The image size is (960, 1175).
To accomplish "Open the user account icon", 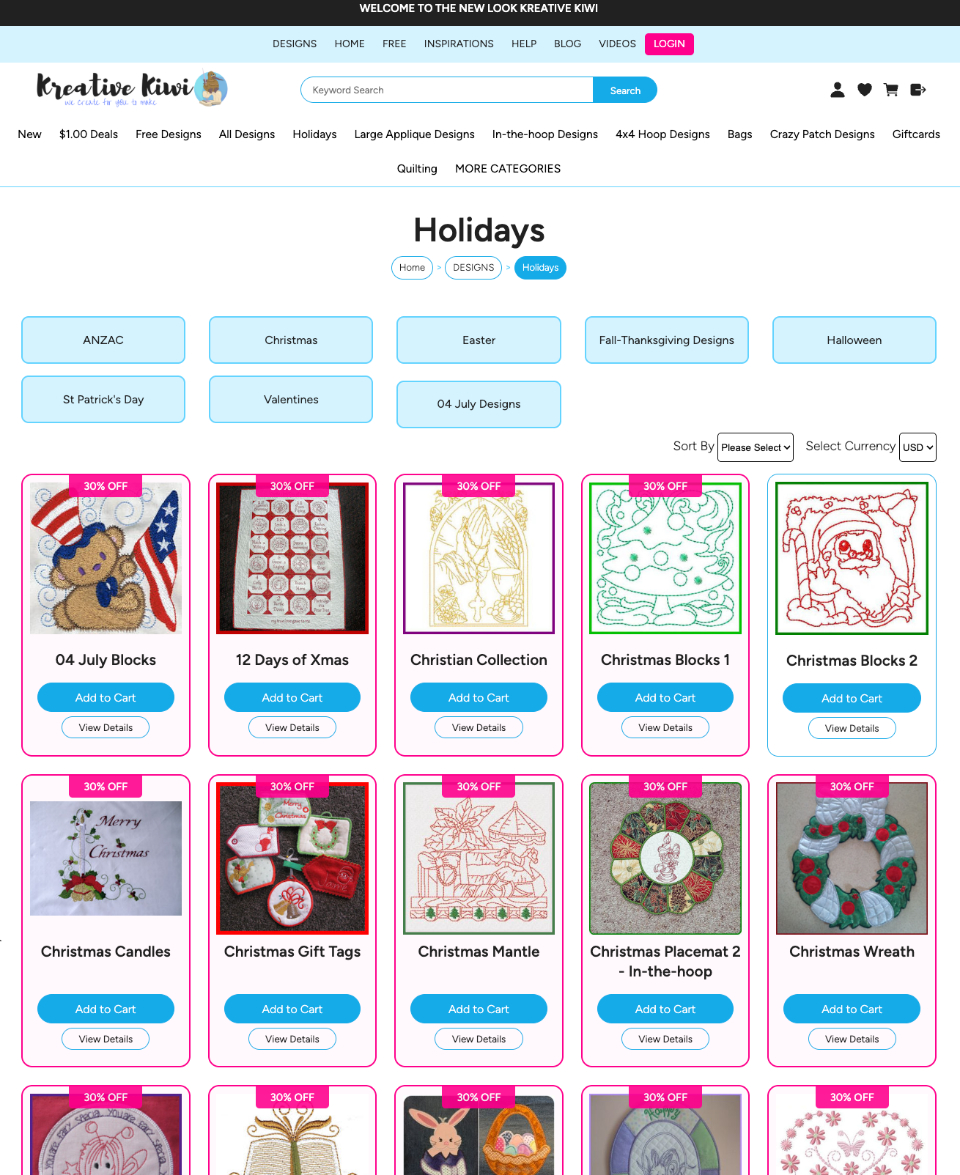I will coord(837,90).
